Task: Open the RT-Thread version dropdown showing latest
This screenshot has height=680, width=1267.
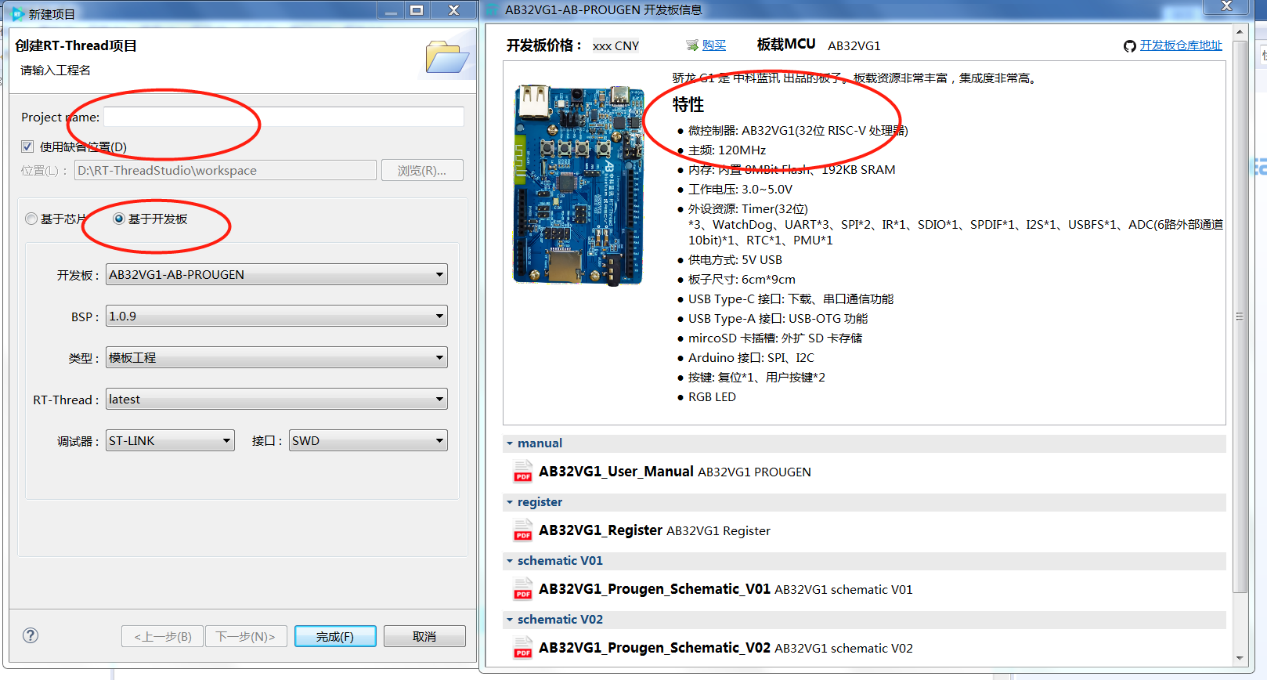Action: click(x=277, y=399)
